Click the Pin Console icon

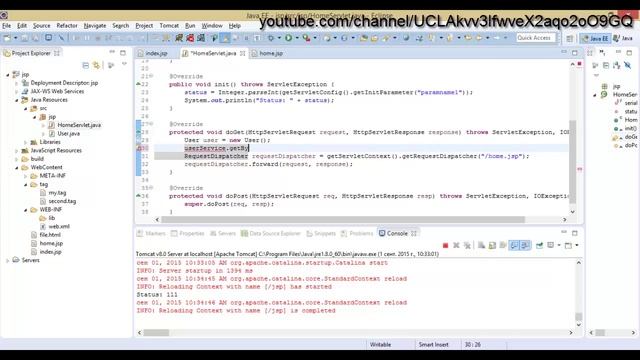[x=540, y=245]
